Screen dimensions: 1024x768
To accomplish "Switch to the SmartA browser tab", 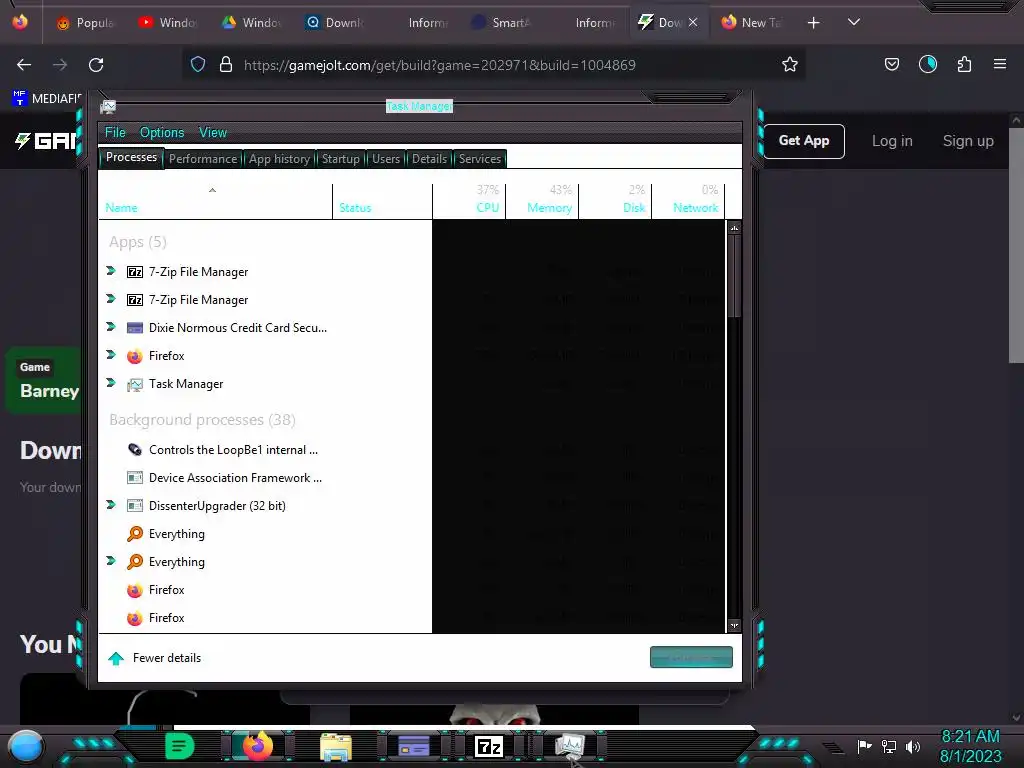I will 503,23.
